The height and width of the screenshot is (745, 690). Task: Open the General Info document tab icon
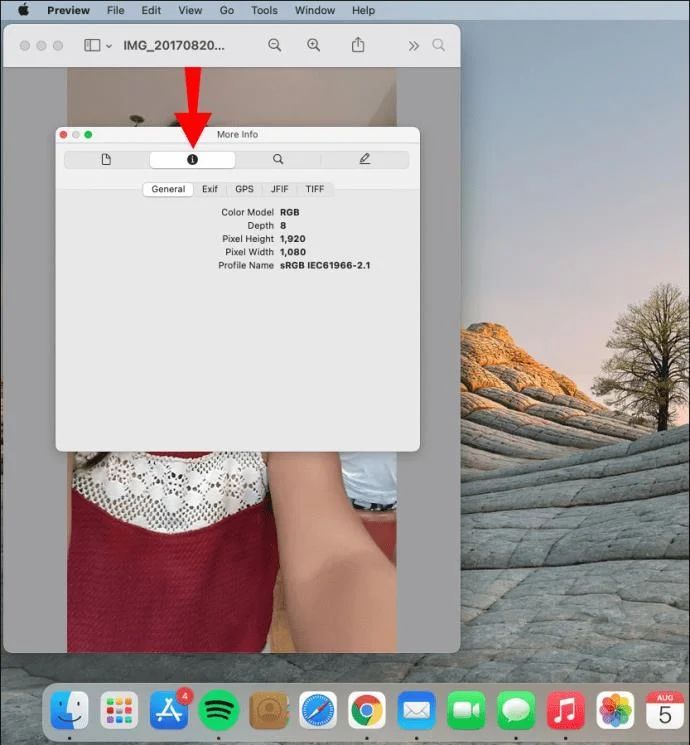pos(106,160)
